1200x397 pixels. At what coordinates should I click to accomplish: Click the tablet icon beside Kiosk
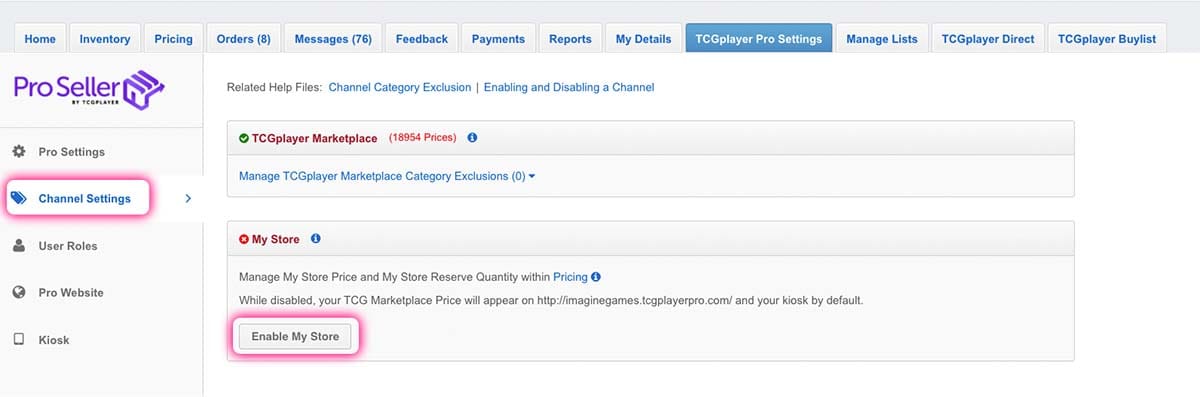point(18,340)
